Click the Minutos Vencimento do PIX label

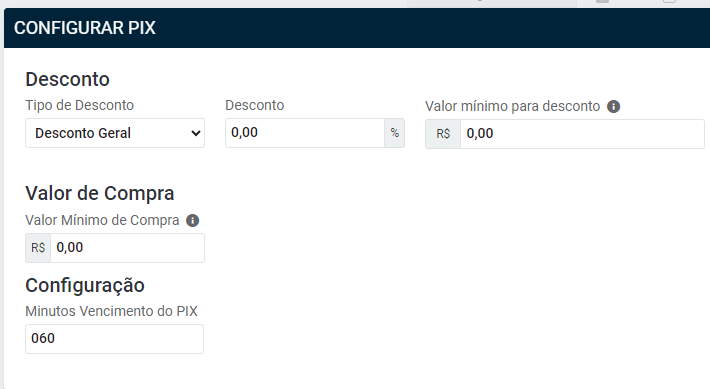coord(111,311)
